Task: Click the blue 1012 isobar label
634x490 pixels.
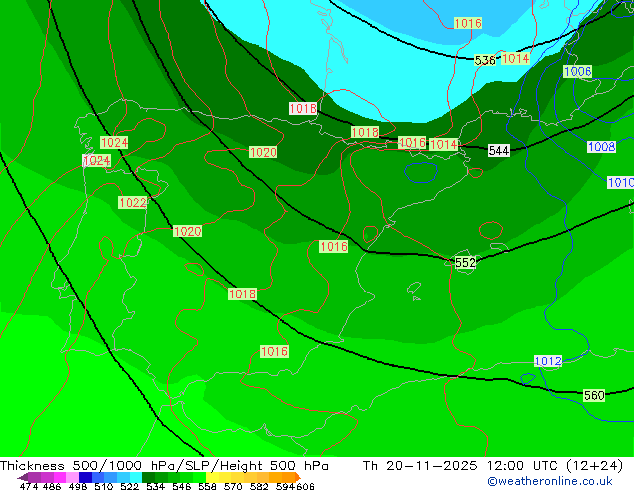Action: pyautogui.click(x=548, y=361)
